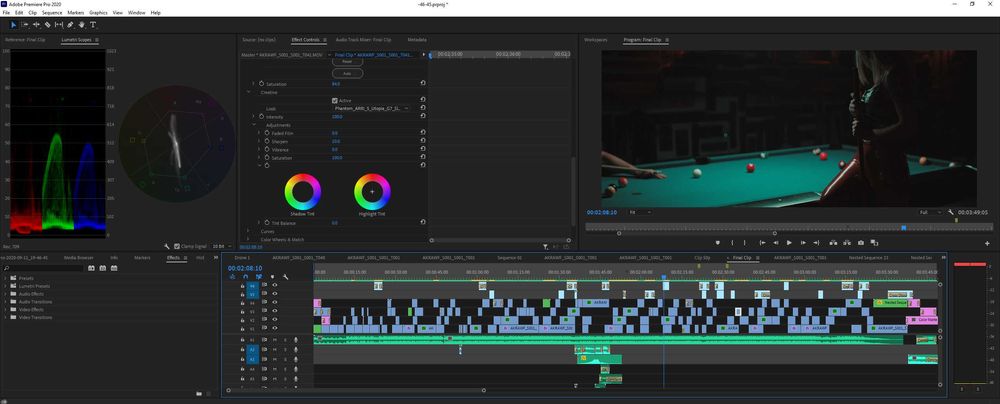Toggle the Clamp Signal checkbox
1000x404 pixels.
coord(177,246)
